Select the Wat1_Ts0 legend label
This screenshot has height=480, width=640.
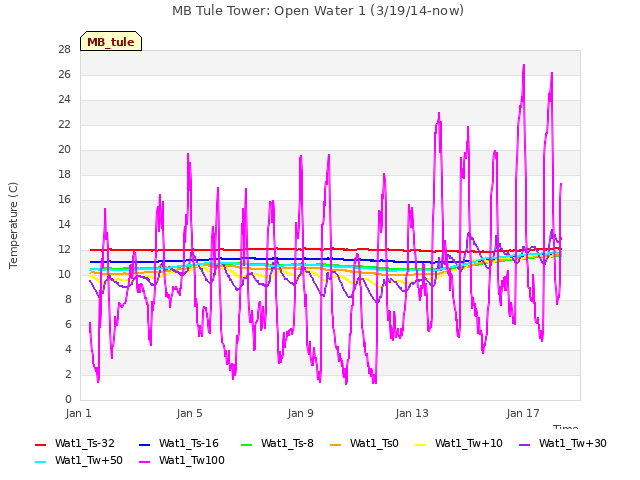pyautogui.click(x=374, y=443)
